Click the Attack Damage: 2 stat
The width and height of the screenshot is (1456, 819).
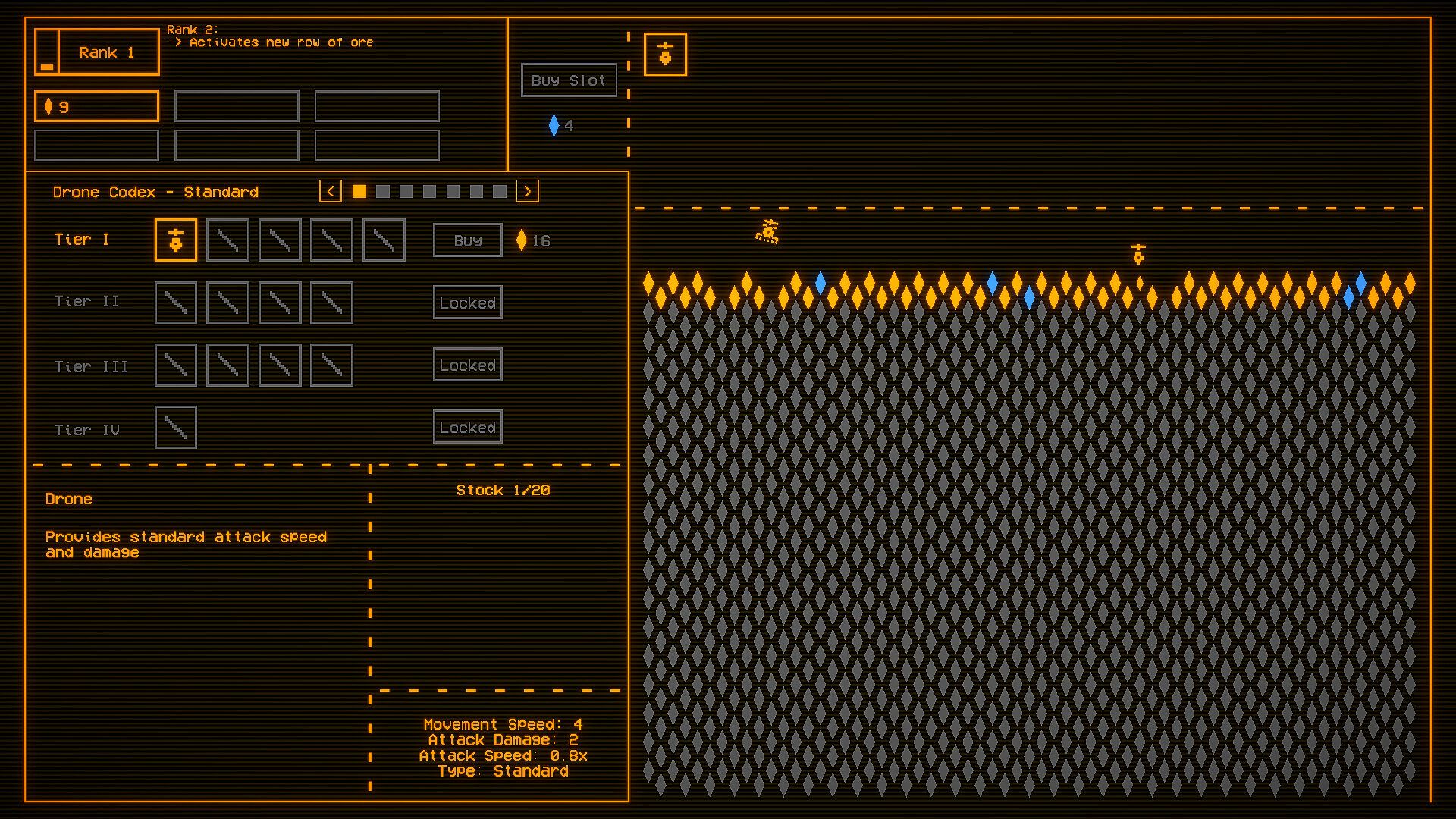[504, 740]
